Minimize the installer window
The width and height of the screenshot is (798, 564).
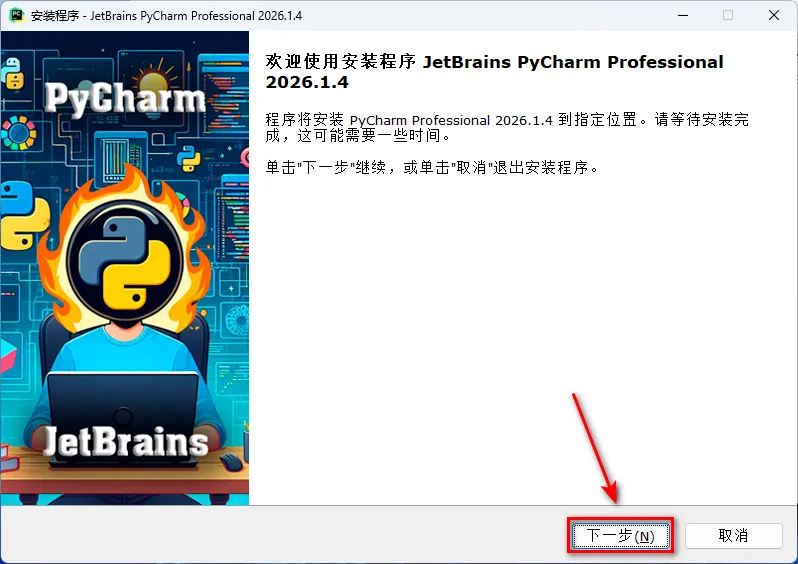click(683, 15)
